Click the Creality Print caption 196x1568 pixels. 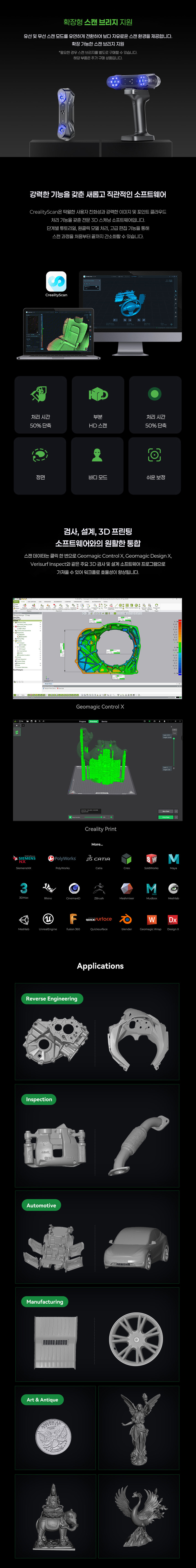pos(101,829)
